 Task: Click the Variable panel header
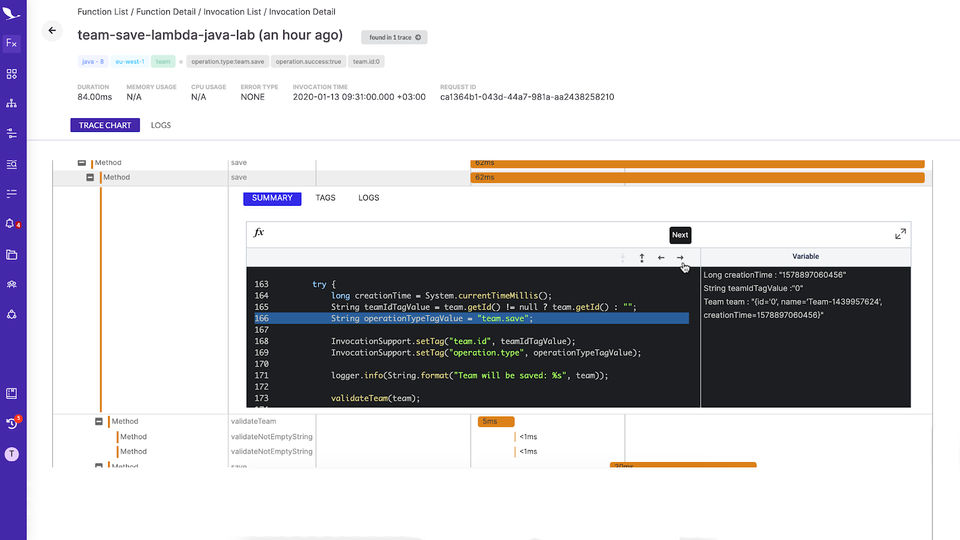[x=805, y=257]
